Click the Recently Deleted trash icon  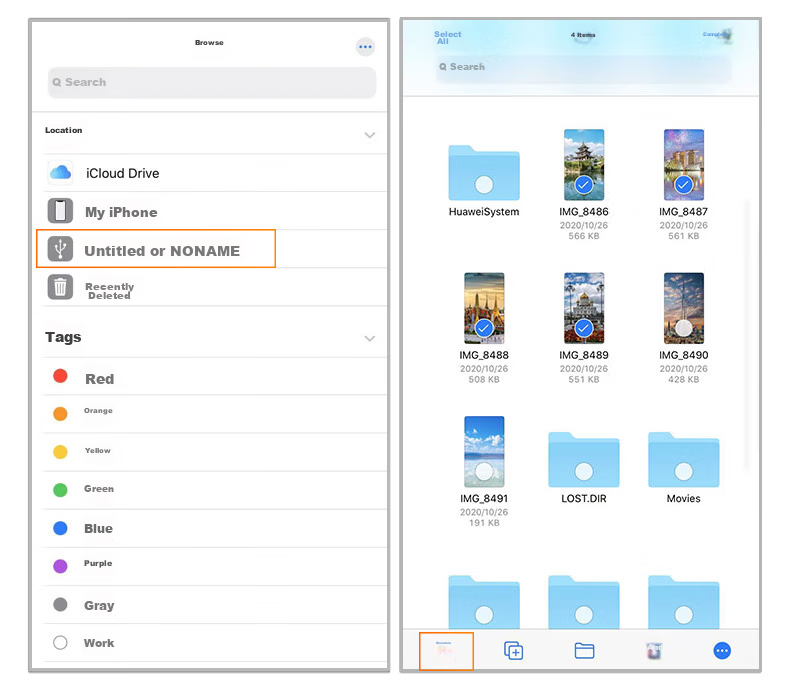(60, 287)
